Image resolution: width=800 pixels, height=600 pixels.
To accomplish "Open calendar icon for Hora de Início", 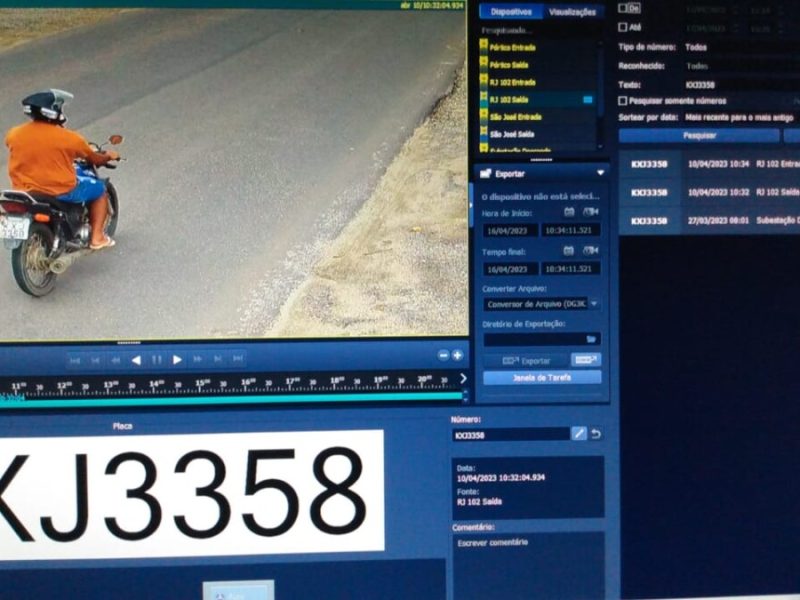I will pyautogui.click(x=569, y=212).
